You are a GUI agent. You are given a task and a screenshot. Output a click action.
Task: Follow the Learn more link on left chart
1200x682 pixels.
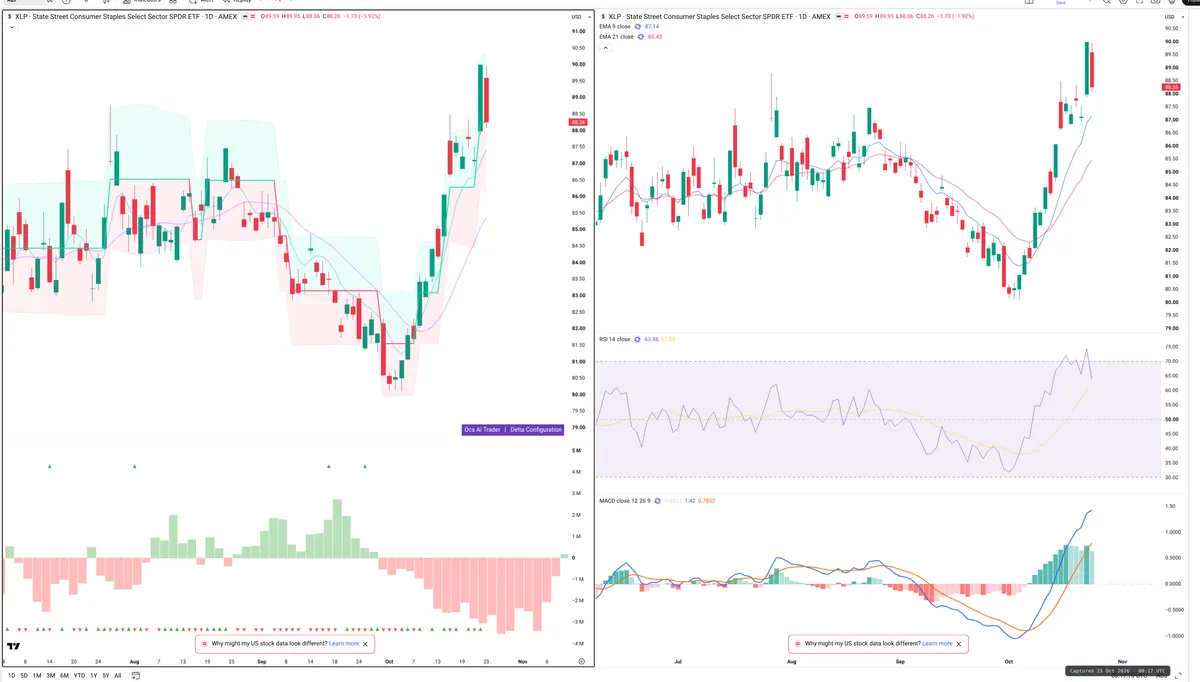point(344,644)
